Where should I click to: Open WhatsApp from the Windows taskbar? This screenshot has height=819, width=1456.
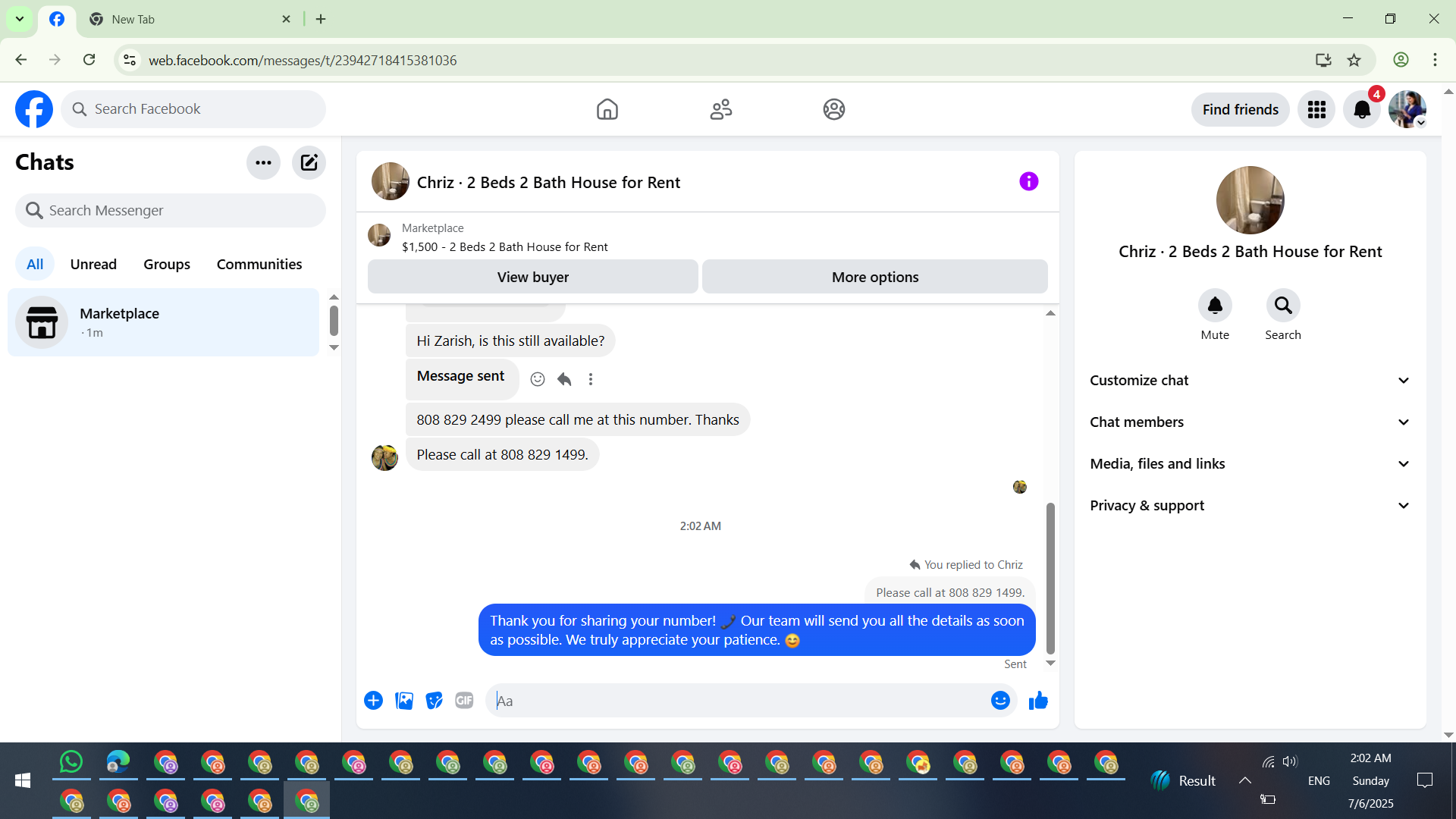pyautogui.click(x=71, y=761)
